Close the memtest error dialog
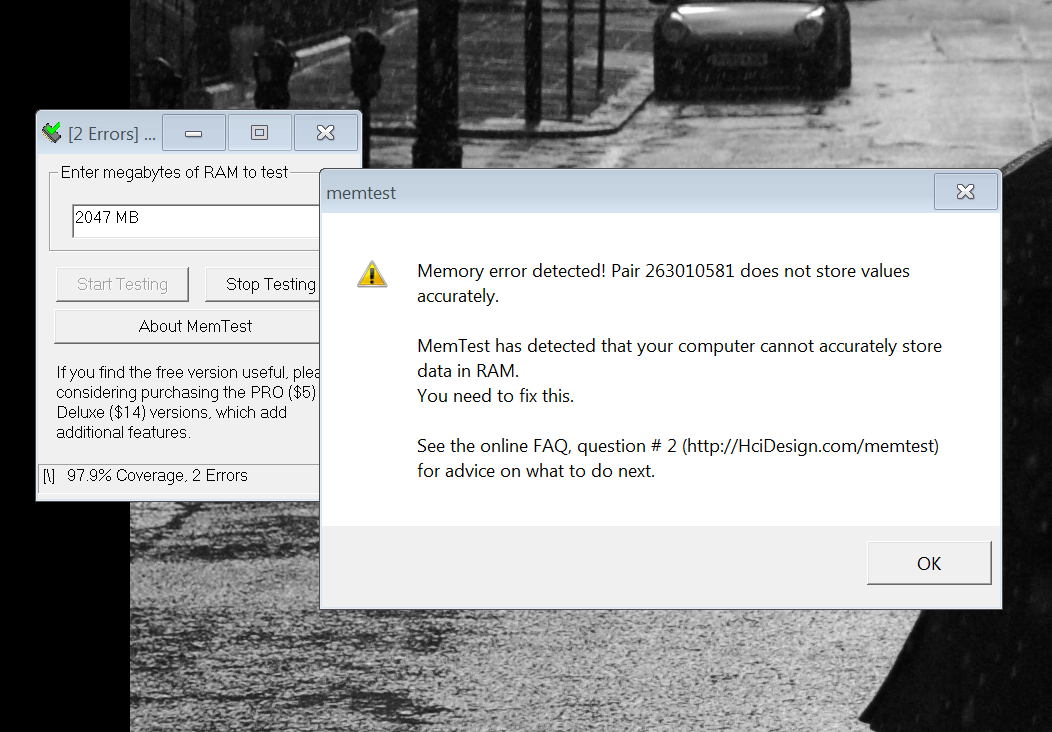The width and height of the screenshot is (1052, 732). click(x=965, y=192)
